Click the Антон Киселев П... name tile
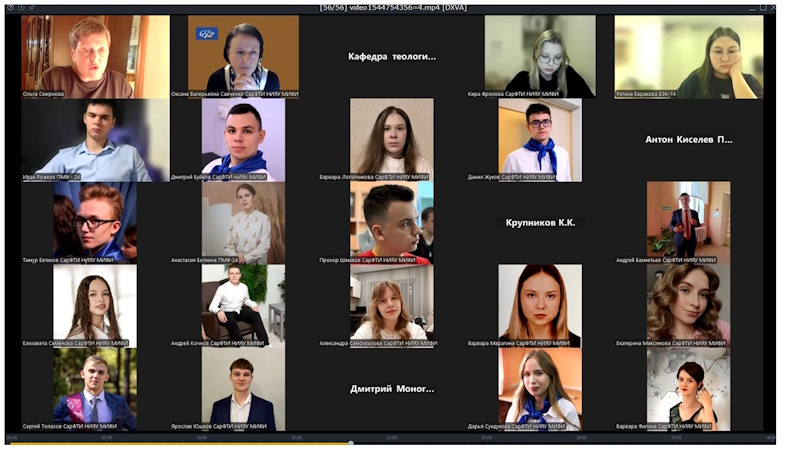This screenshot has width=800, height=450. 688,140
